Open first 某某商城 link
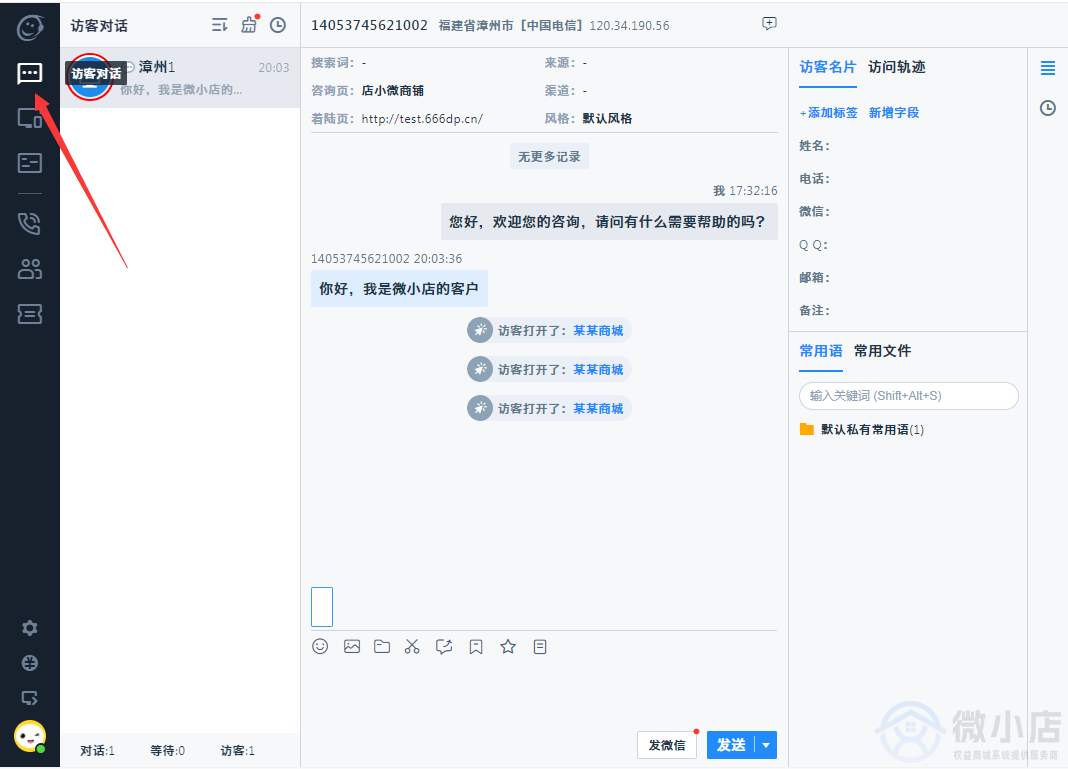 [x=598, y=330]
